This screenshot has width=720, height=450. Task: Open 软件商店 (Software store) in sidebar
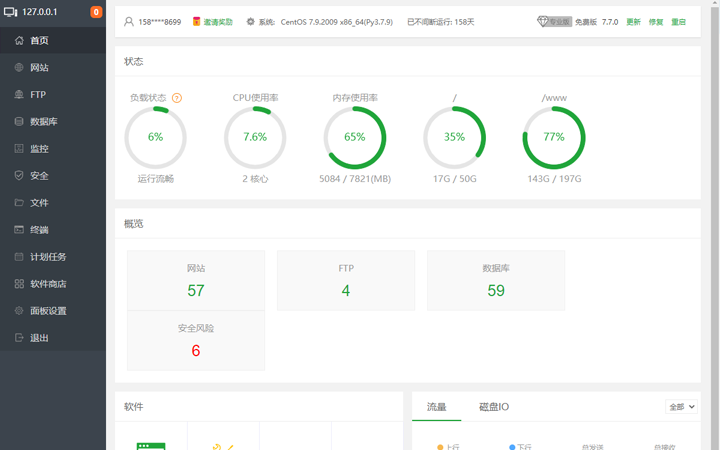48,284
